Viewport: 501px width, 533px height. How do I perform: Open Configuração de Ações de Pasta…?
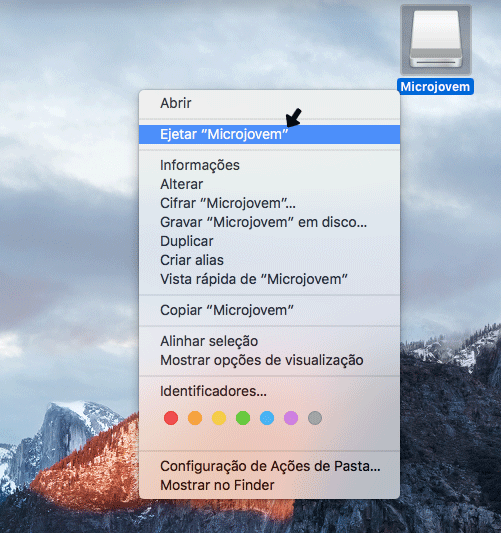(x=269, y=466)
